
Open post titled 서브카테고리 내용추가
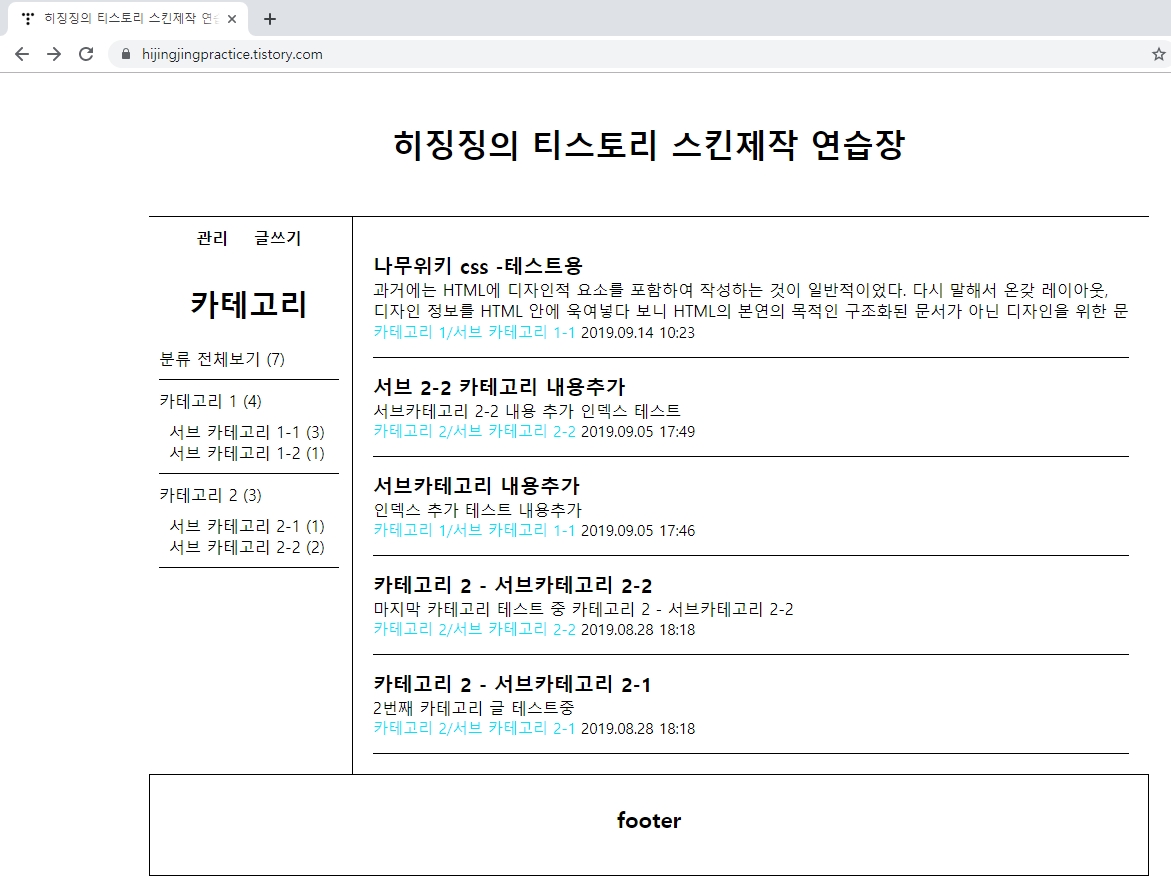[x=476, y=486]
